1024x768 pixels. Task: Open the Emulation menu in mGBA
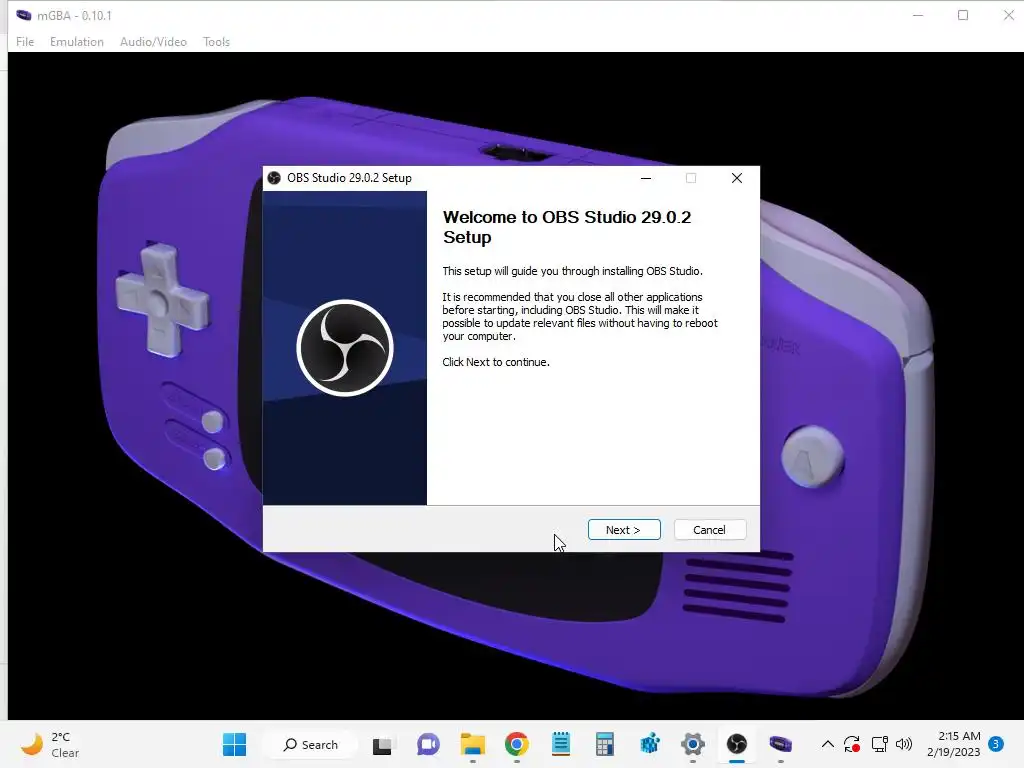(x=76, y=42)
